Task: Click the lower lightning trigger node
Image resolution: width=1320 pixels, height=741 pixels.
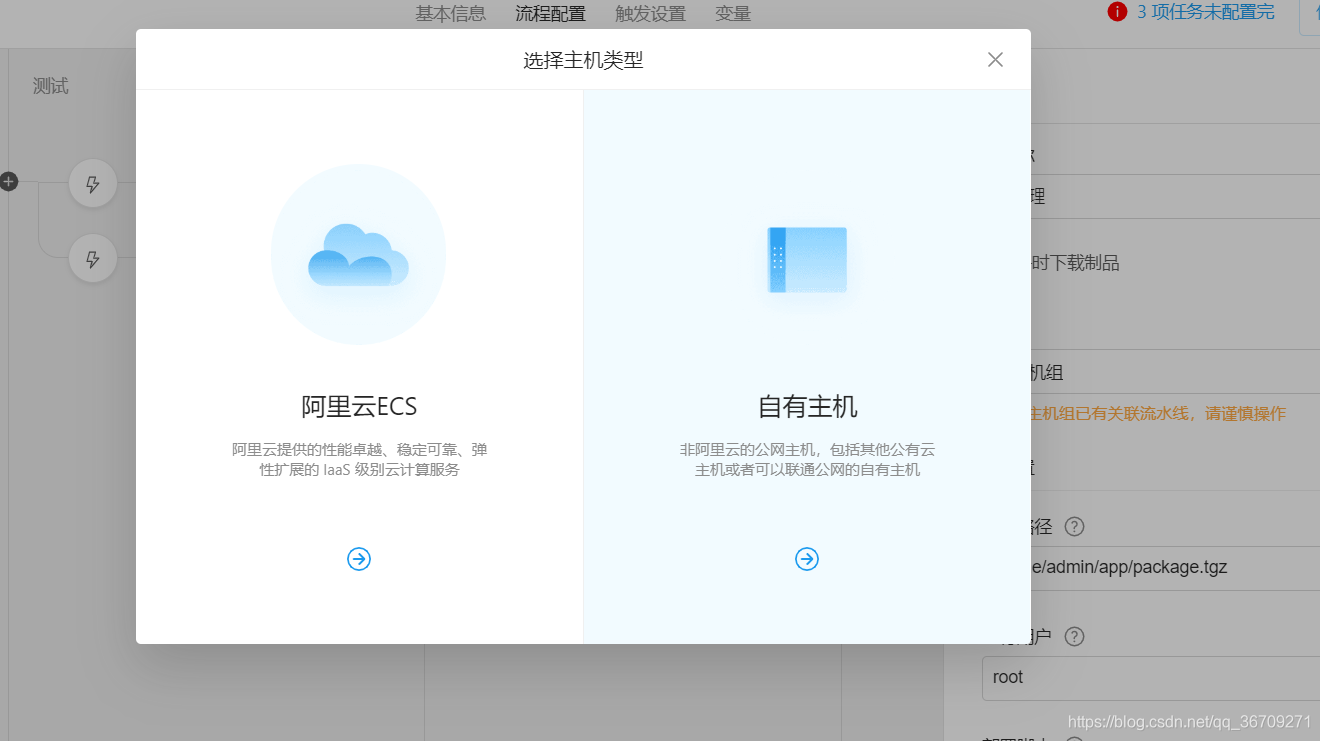Action: pyautogui.click(x=93, y=260)
